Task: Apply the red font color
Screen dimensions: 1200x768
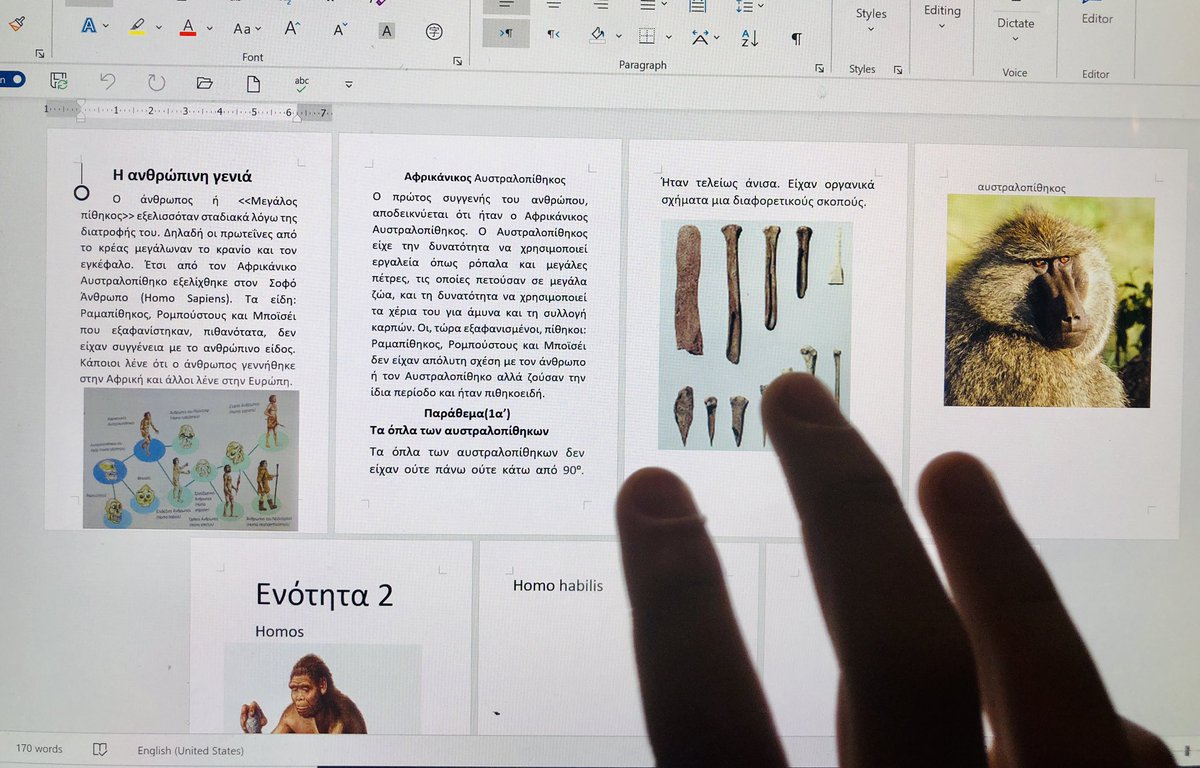Action: (x=187, y=28)
